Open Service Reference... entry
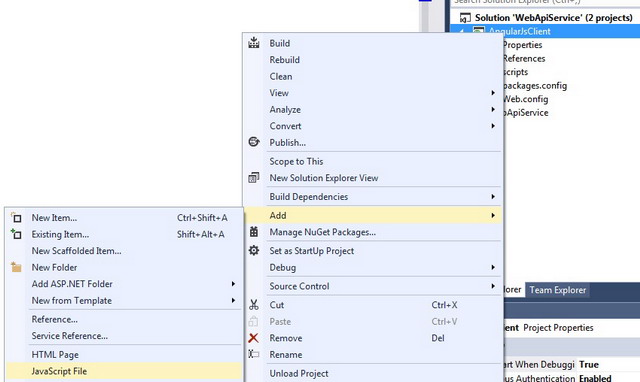Image resolution: width=640 pixels, height=382 pixels. click(x=124, y=335)
